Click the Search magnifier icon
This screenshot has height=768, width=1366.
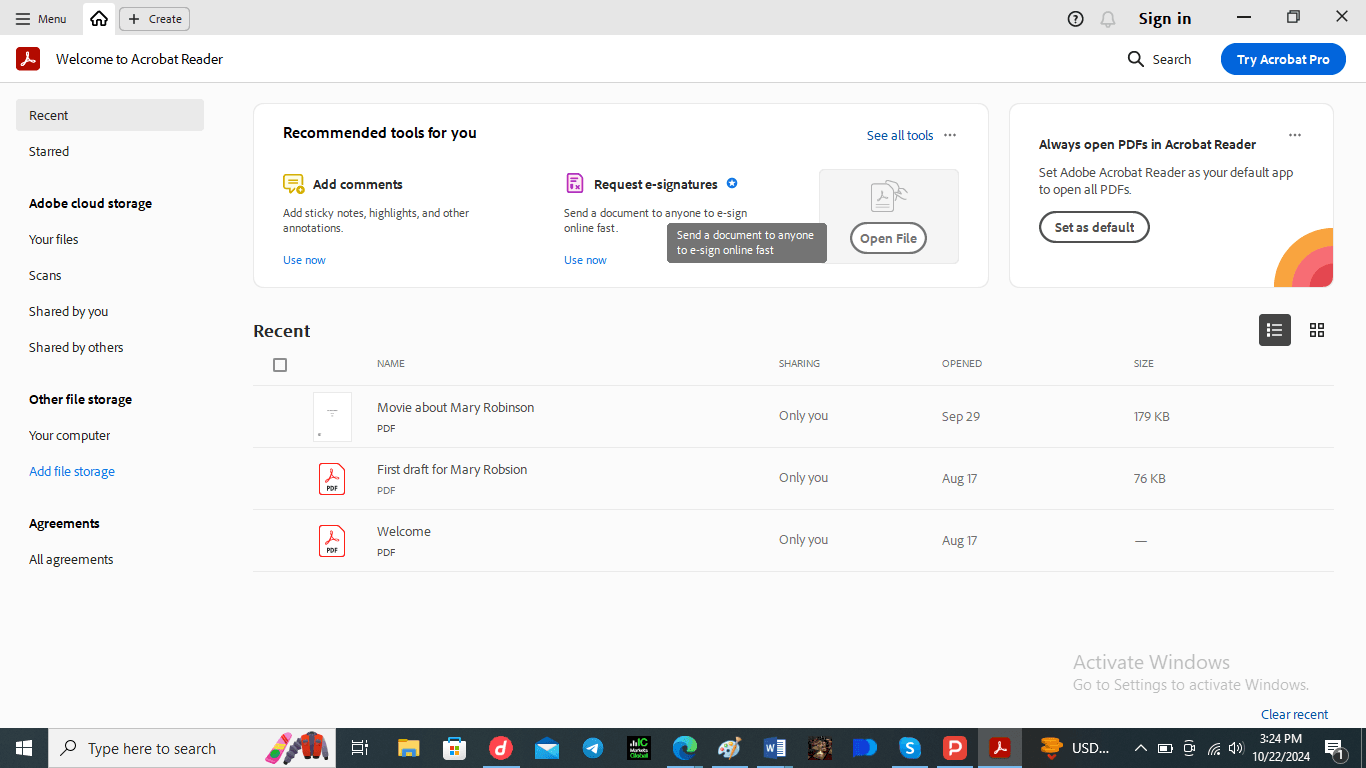coord(1136,59)
